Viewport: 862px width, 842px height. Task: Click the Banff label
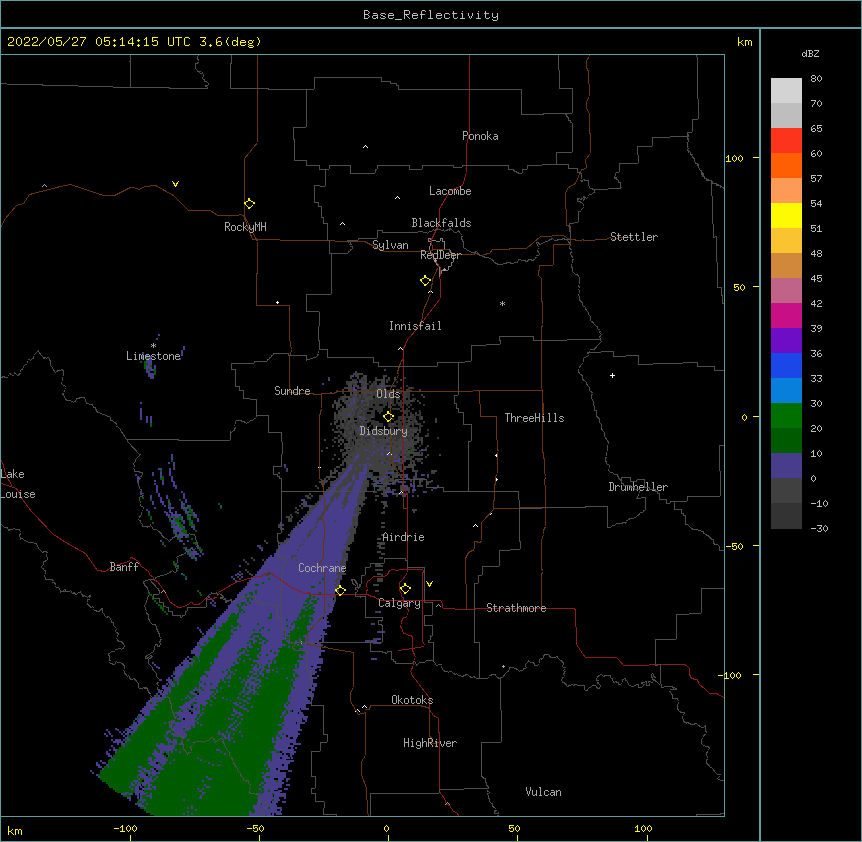pos(124,567)
